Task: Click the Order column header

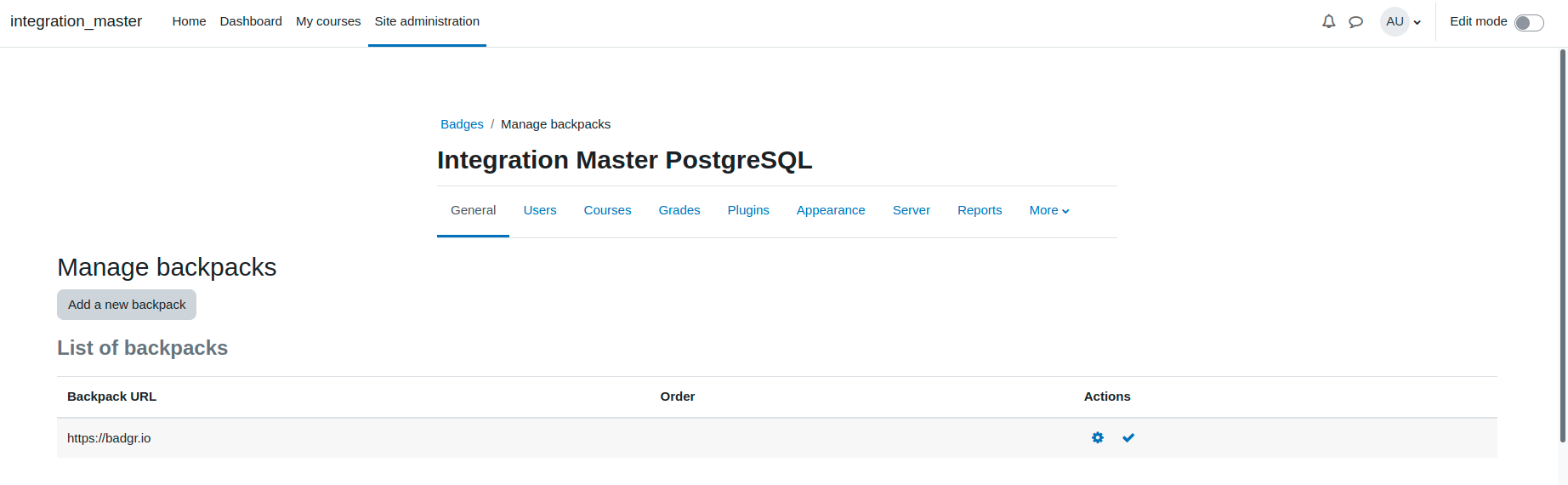Action: (x=678, y=397)
